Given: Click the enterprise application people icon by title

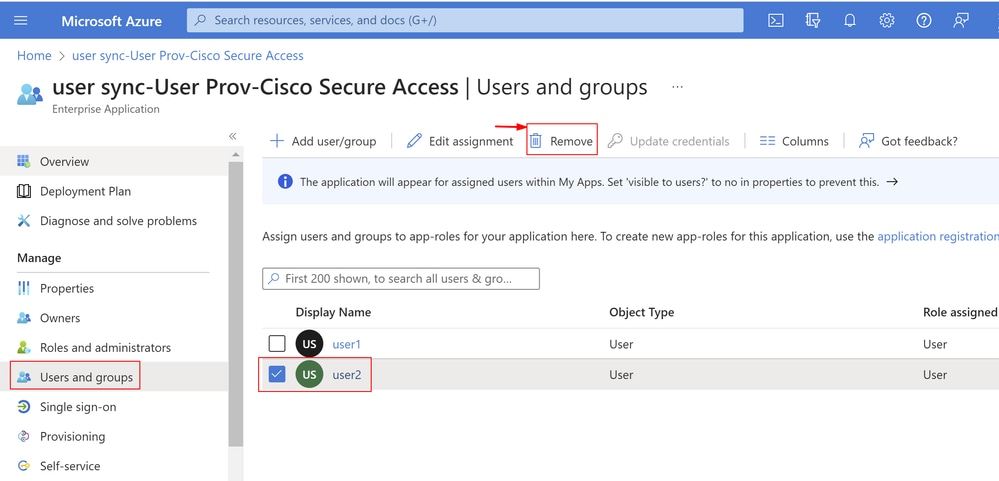Looking at the screenshot, I should pos(30,94).
